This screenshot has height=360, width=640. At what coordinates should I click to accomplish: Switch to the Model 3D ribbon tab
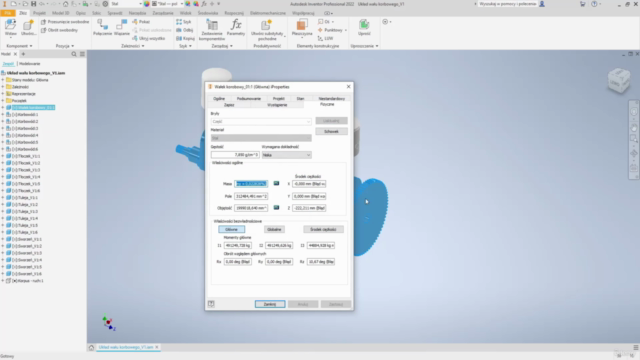pyautogui.click(x=60, y=13)
